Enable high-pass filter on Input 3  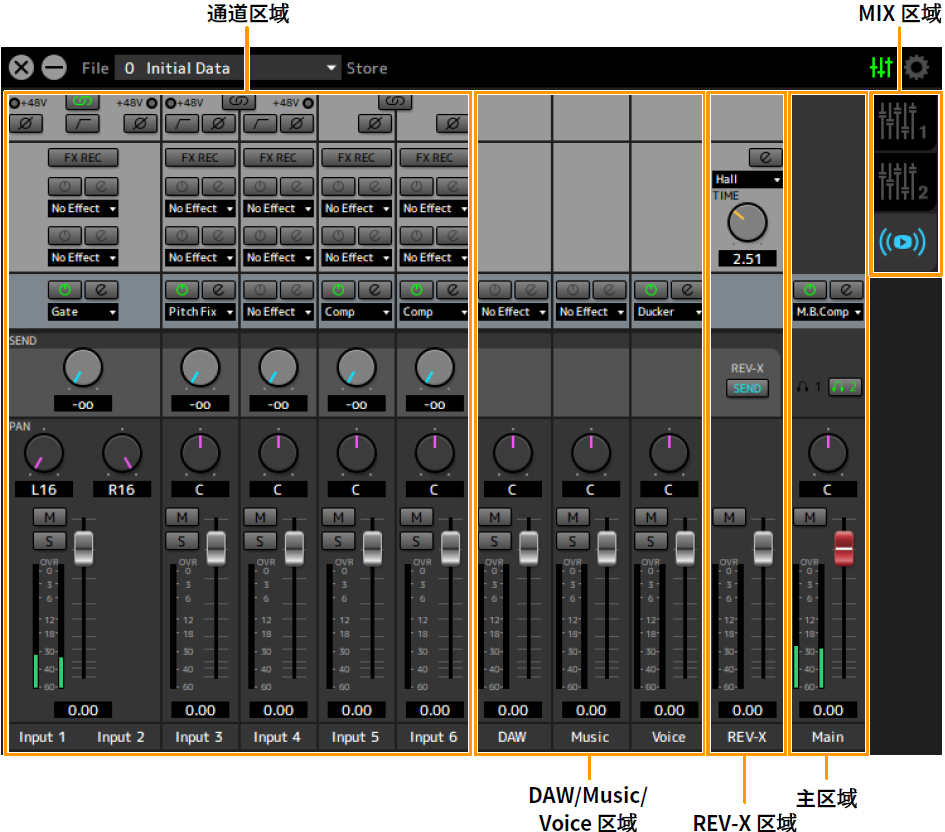click(x=182, y=124)
